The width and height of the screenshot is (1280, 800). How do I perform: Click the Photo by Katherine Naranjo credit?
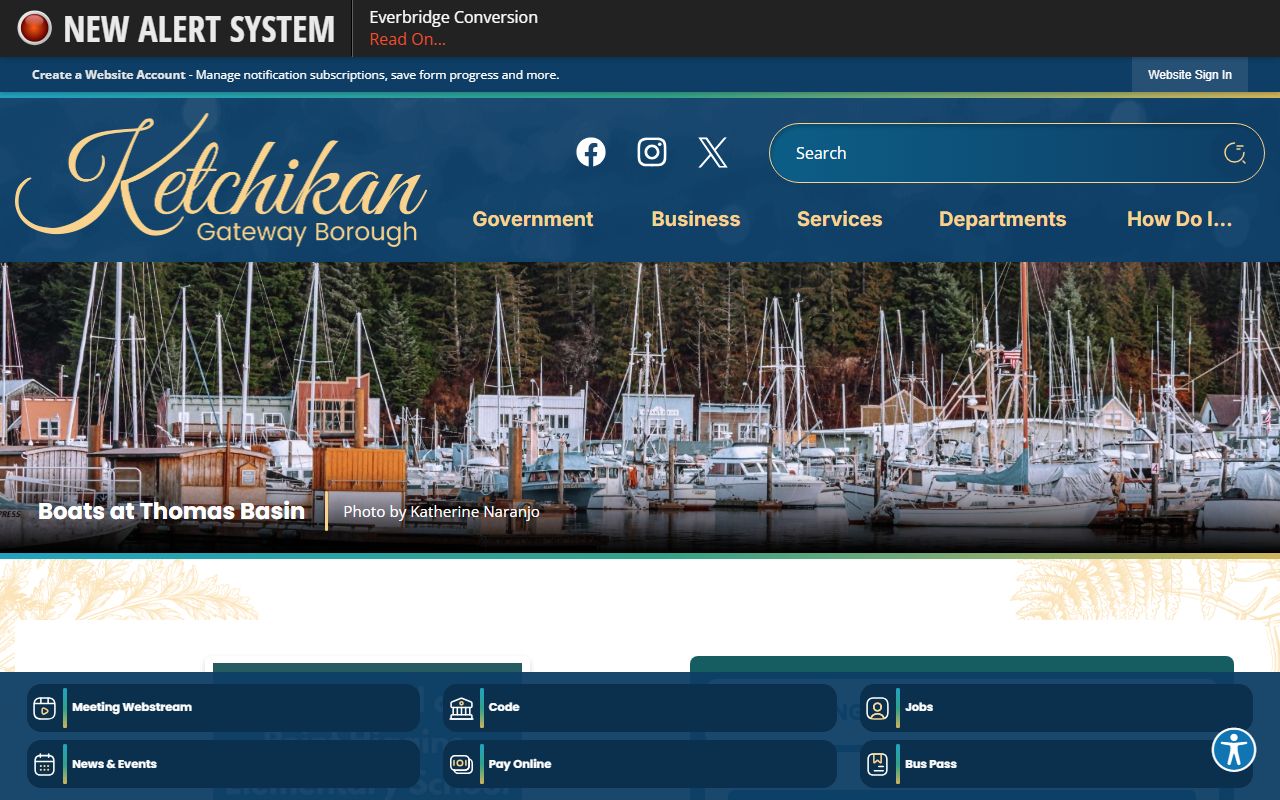(441, 511)
